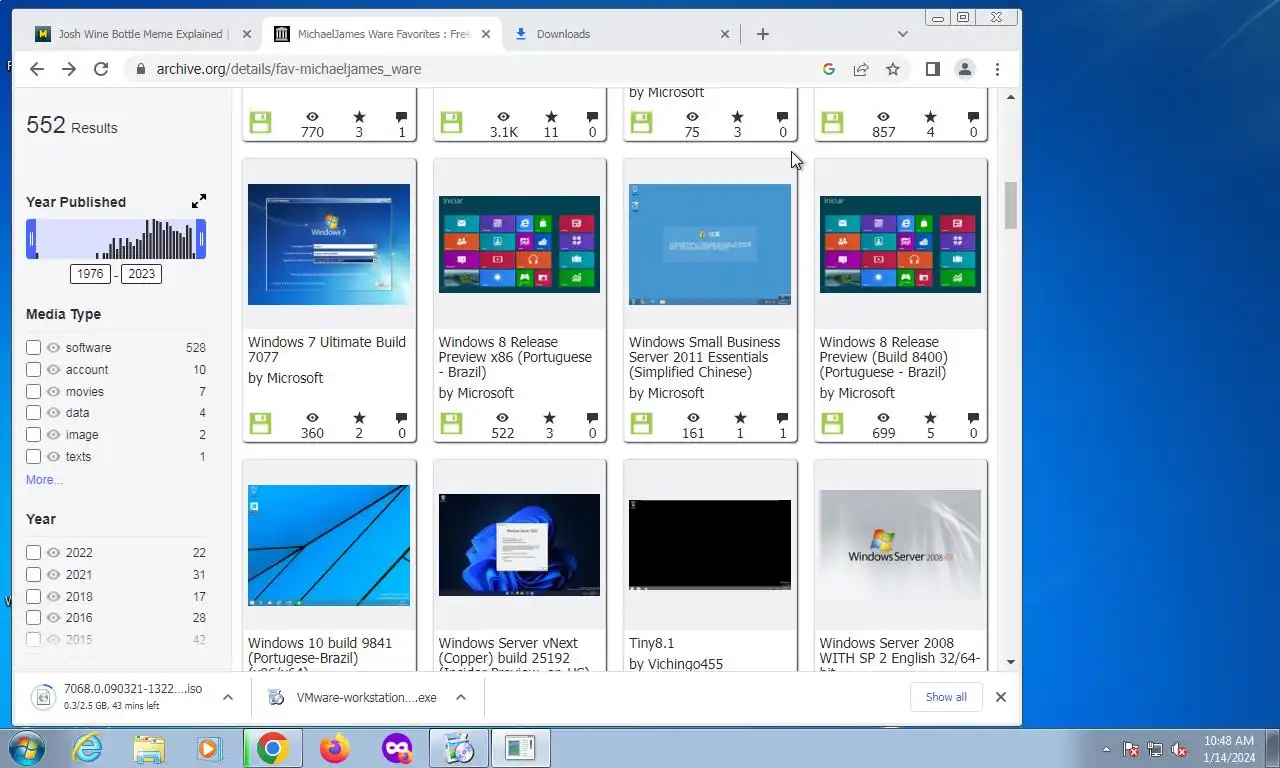The image size is (1280, 768).
Task: Click right handle of year range slider
Action: pyautogui.click(x=201, y=239)
